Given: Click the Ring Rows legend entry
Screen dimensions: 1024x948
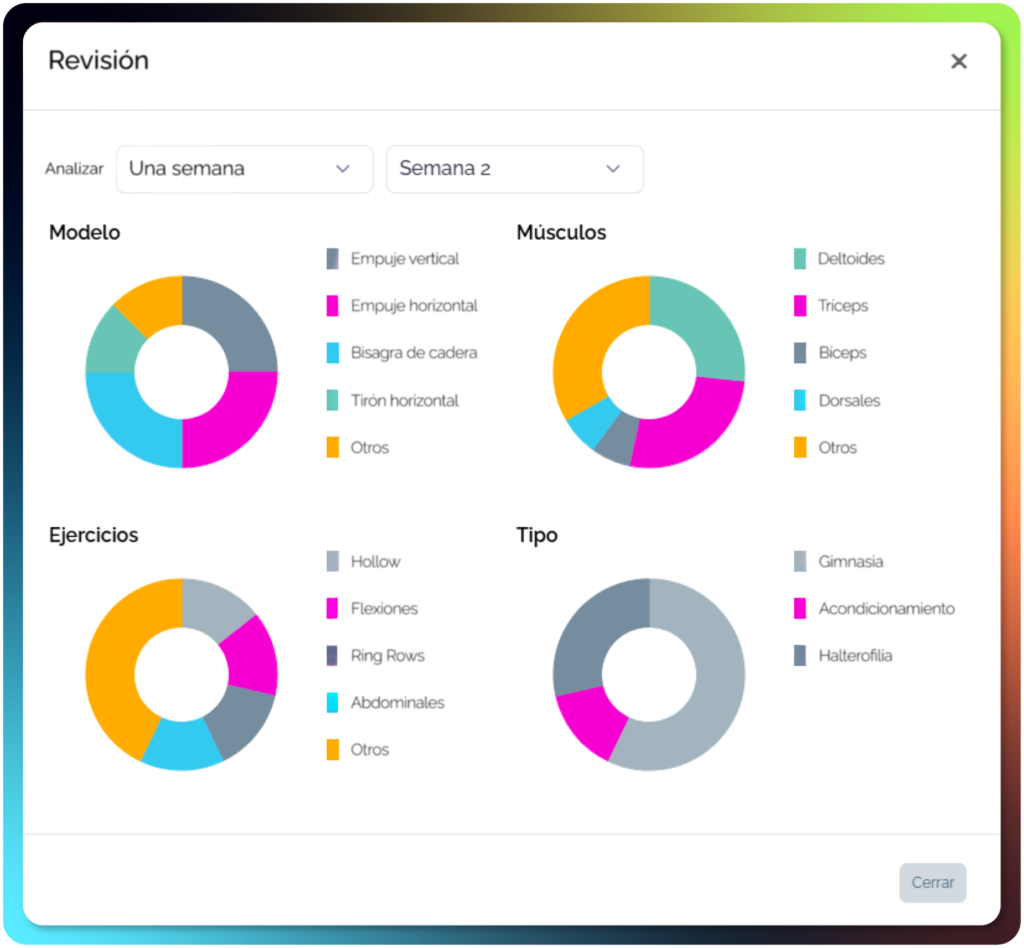Looking at the screenshot, I should pyautogui.click(x=376, y=656).
